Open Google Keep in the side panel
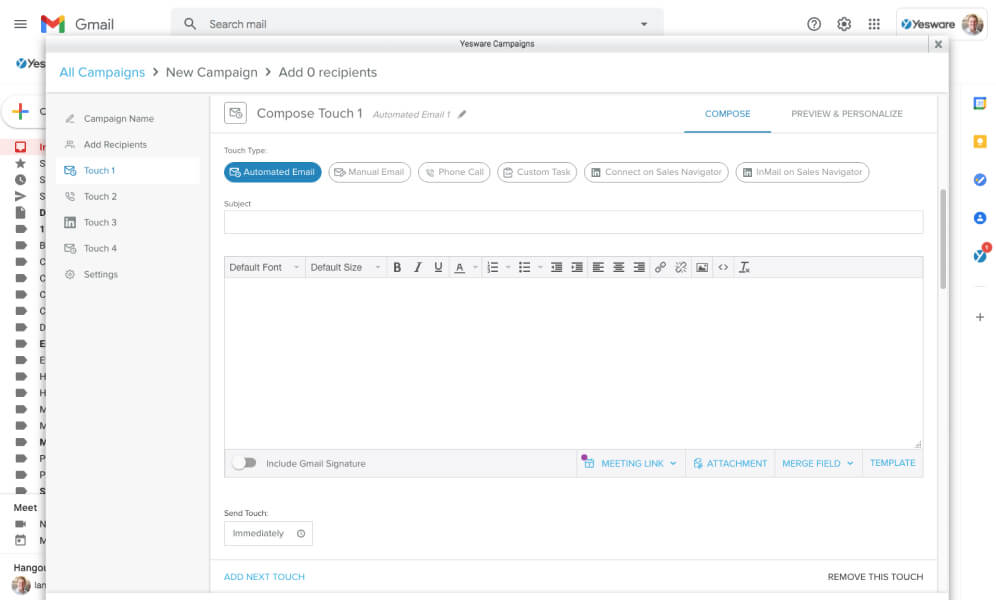 coord(979,142)
